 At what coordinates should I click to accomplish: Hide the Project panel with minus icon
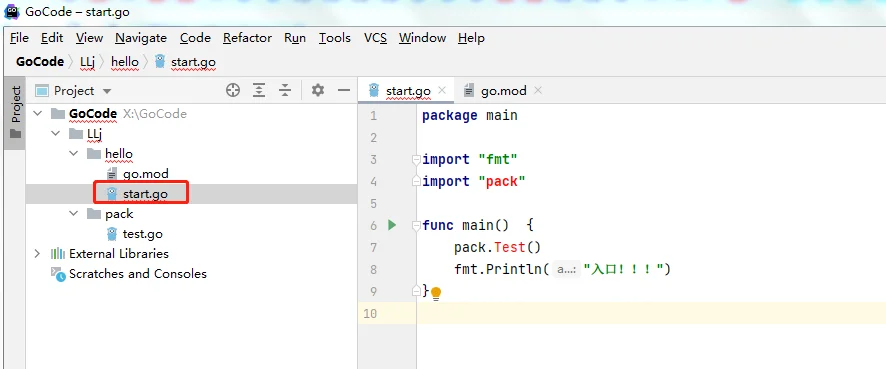[x=344, y=90]
